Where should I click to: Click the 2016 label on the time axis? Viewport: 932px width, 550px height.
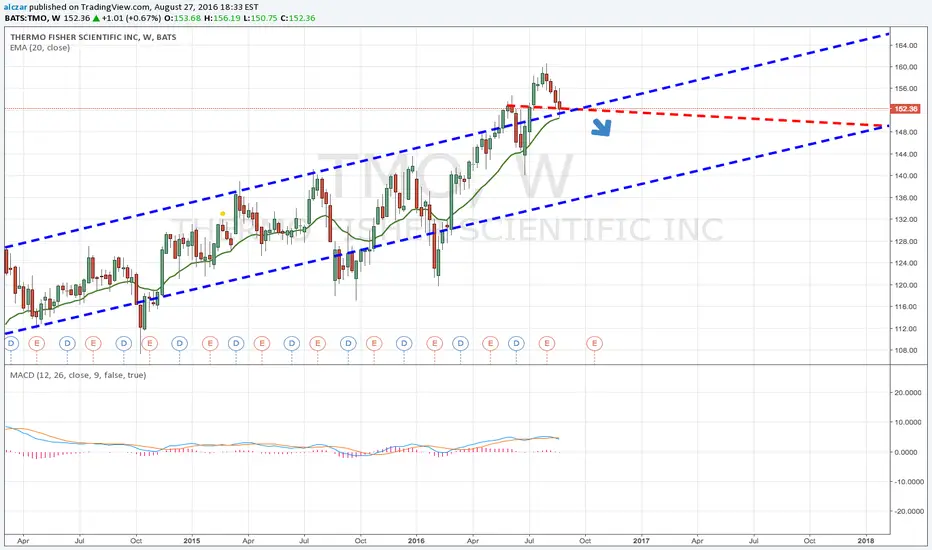(416, 540)
